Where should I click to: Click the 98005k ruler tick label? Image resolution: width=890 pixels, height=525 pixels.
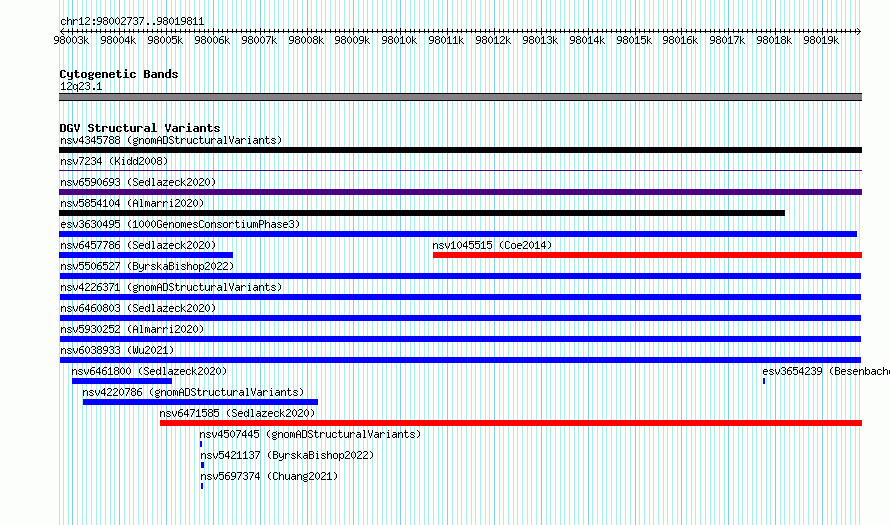click(165, 40)
